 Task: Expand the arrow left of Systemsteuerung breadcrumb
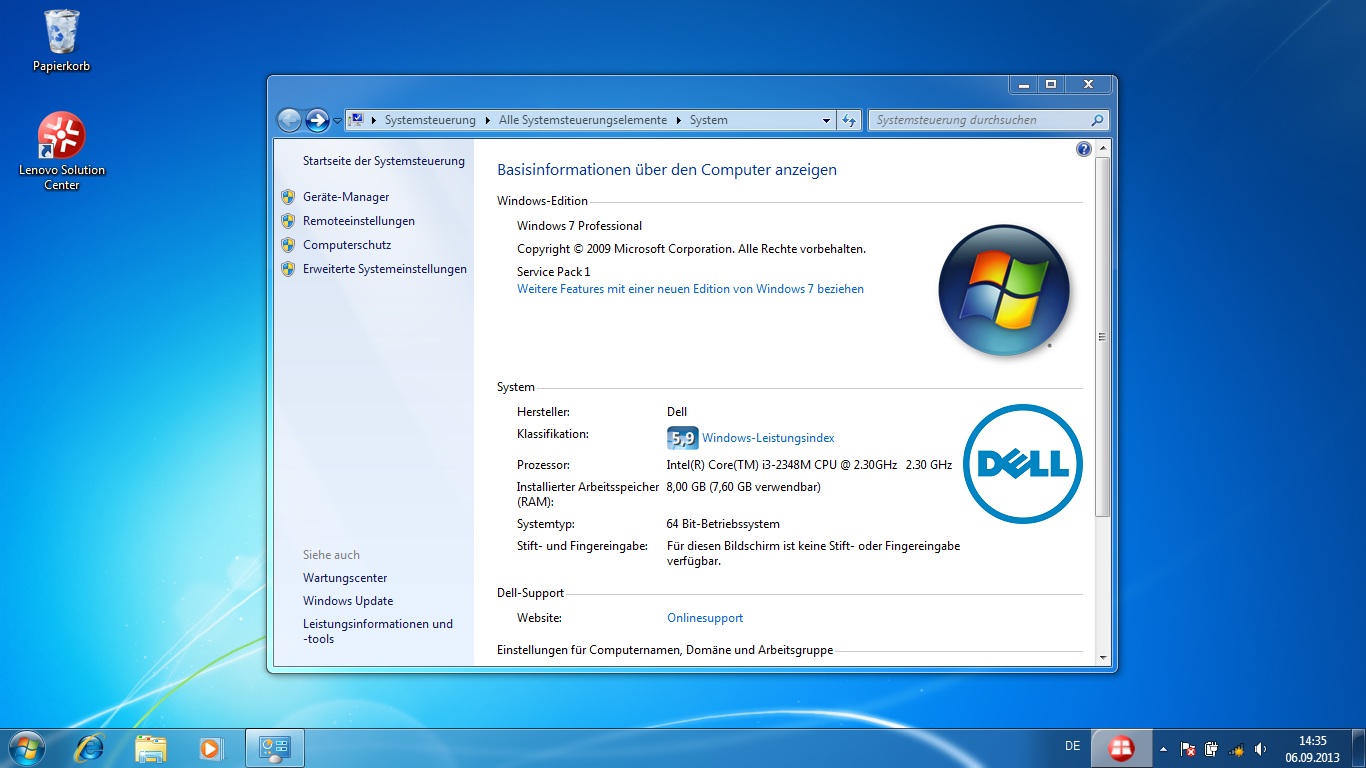click(x=374, y=120)
